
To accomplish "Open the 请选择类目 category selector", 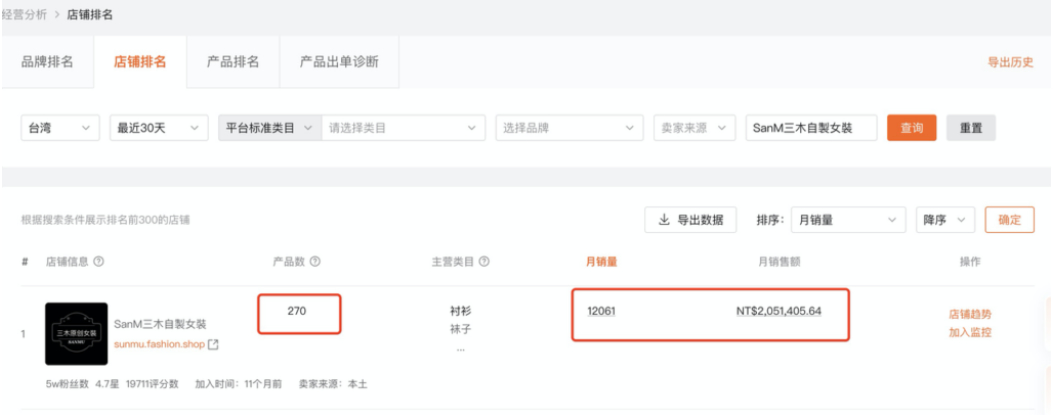I will (402, 128).
